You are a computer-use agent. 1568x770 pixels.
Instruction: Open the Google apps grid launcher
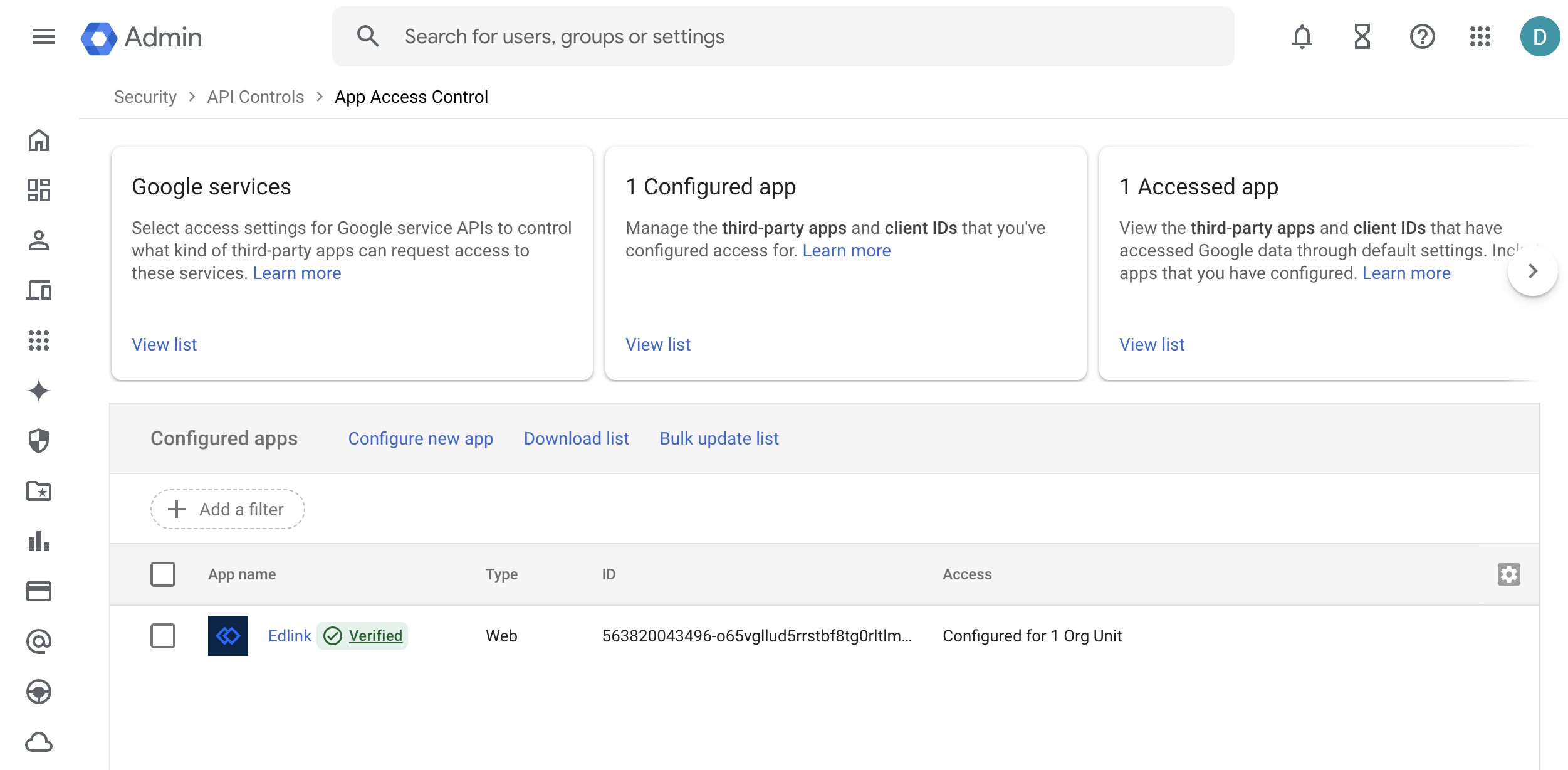click(1480, 36)
